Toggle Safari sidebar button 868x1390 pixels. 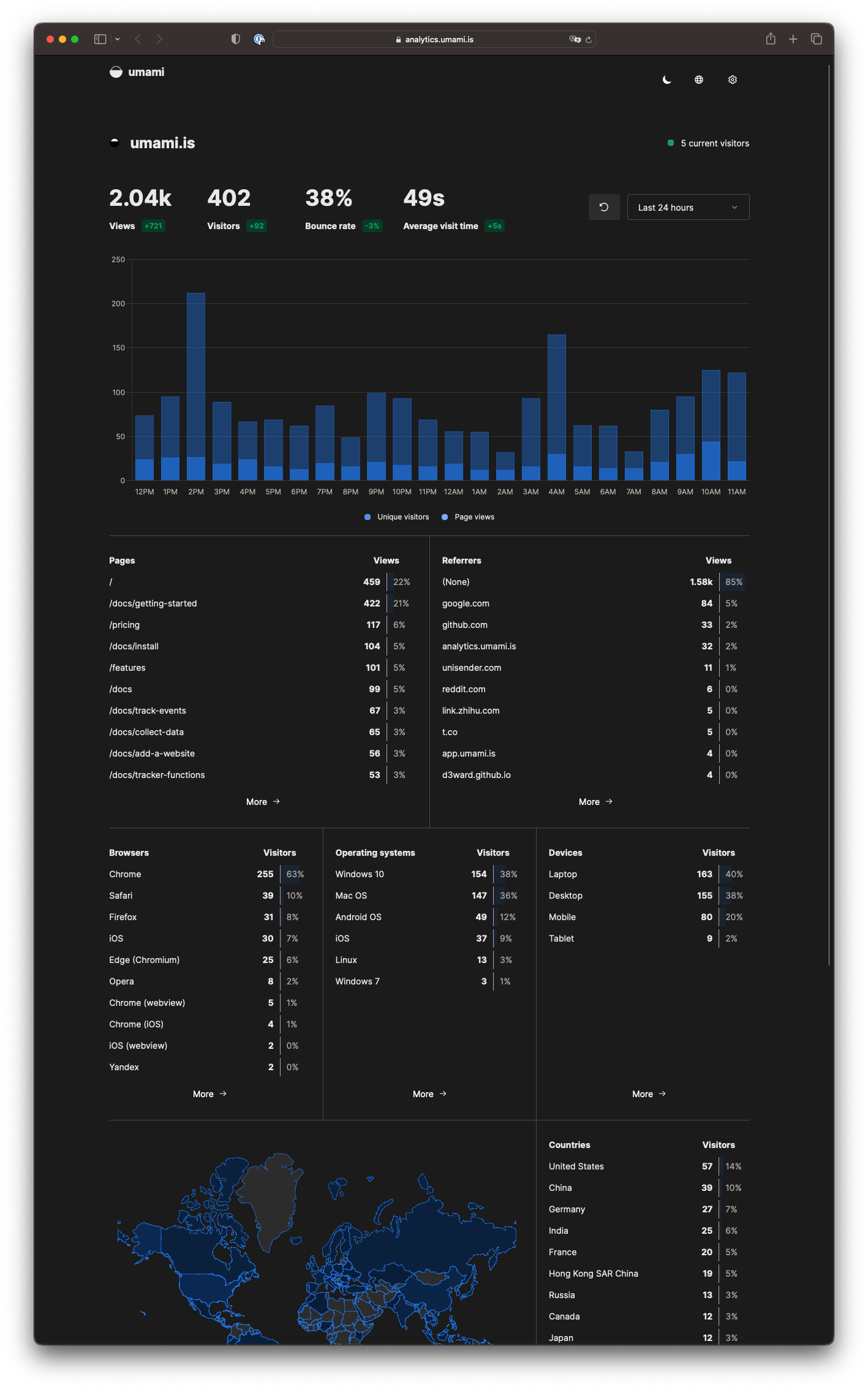point(100,39)
